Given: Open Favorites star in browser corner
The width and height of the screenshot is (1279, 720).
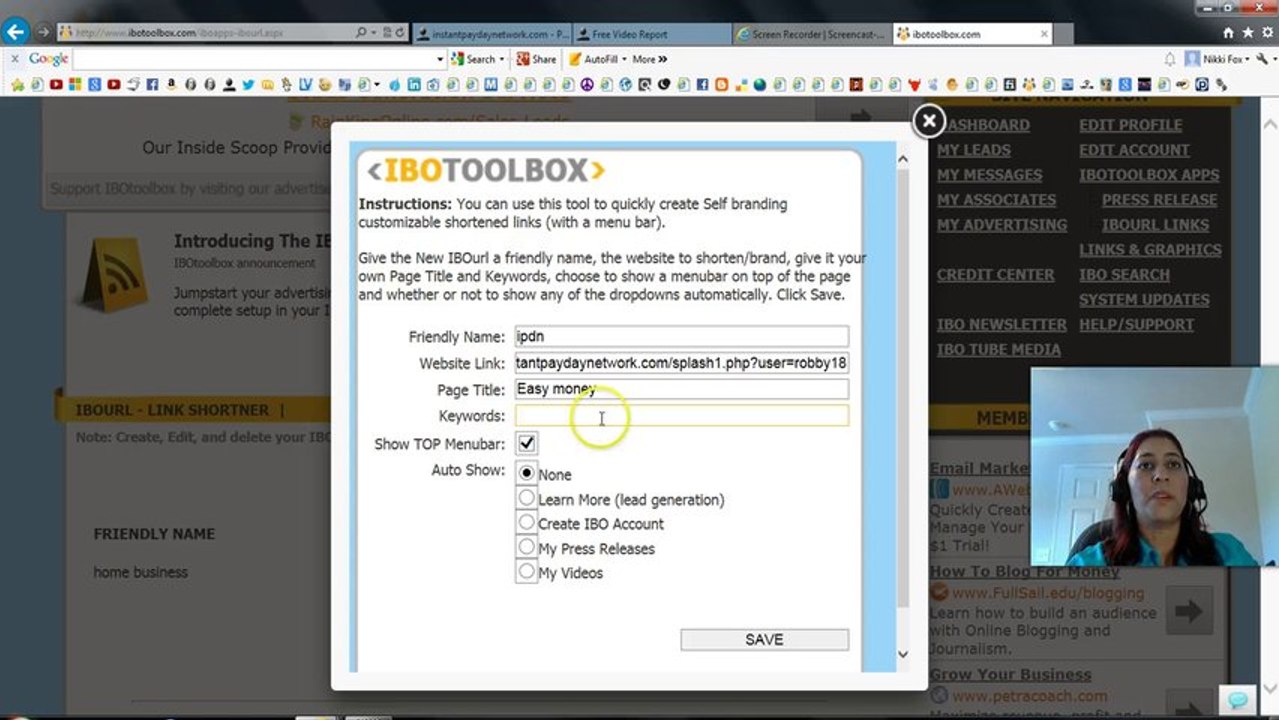Looking at the screenshot, I should pyautogui.click(x=1246, y=33).
